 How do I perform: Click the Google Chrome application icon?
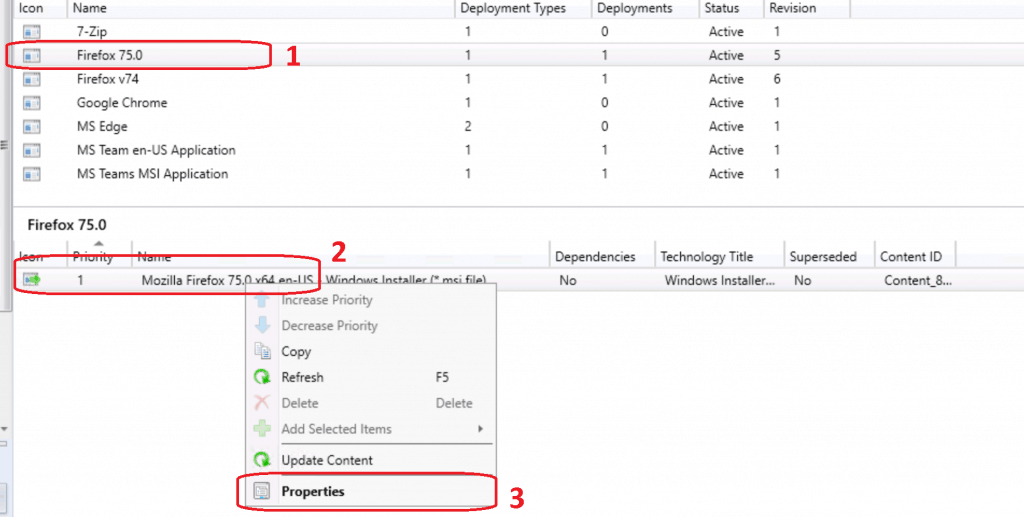coord(31,103)
